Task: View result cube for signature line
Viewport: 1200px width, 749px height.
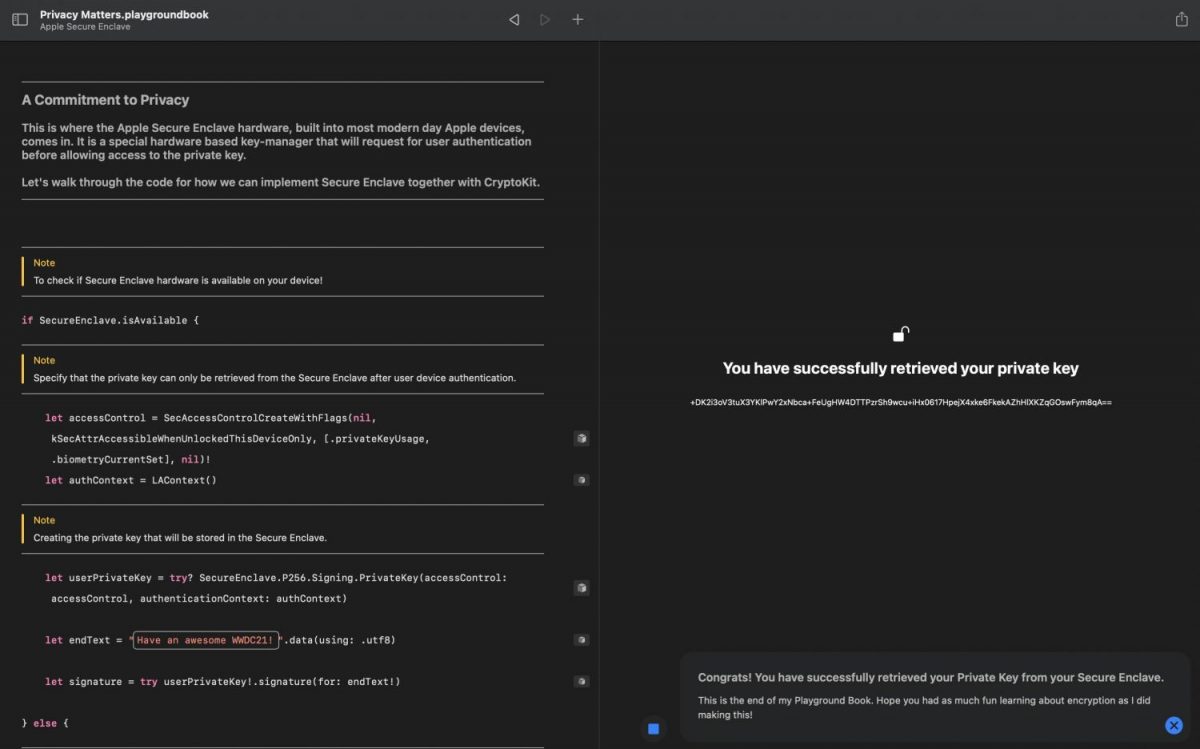Action: click(581, 682)
